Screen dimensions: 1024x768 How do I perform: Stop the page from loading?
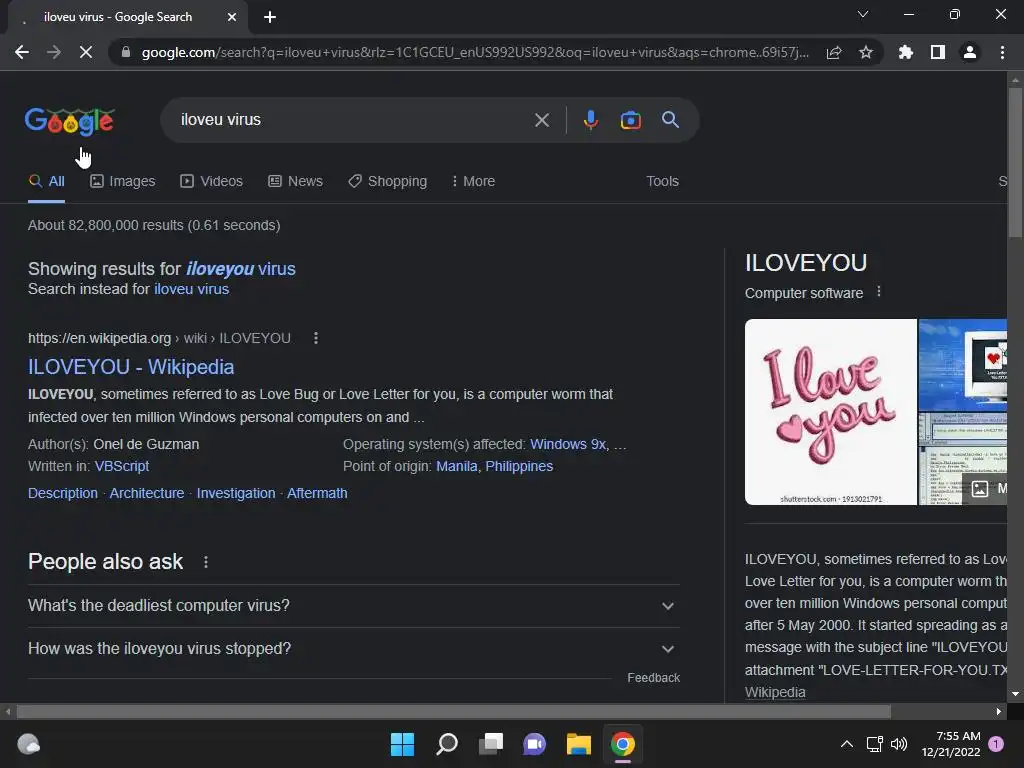click(86, 52)
